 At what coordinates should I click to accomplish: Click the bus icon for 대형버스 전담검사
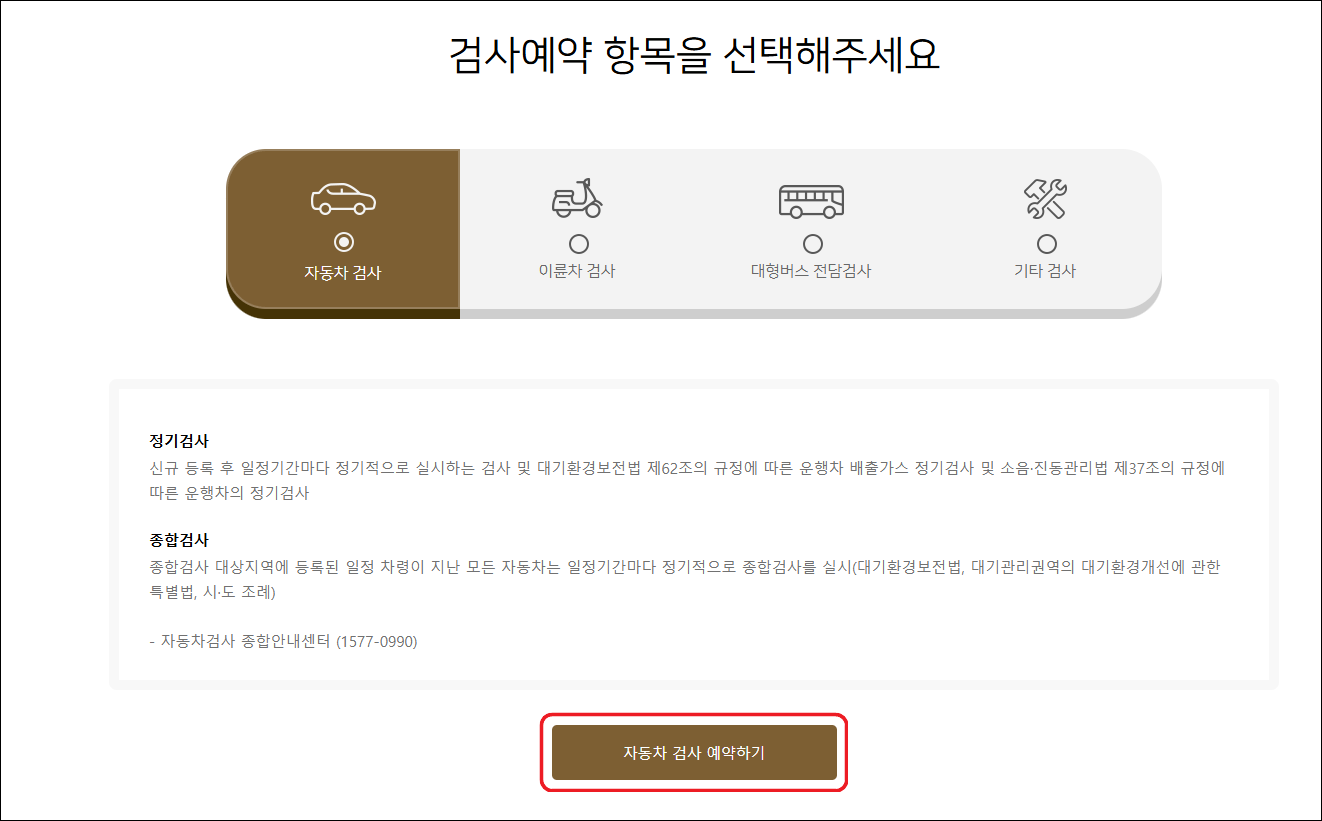click(812, 200)
